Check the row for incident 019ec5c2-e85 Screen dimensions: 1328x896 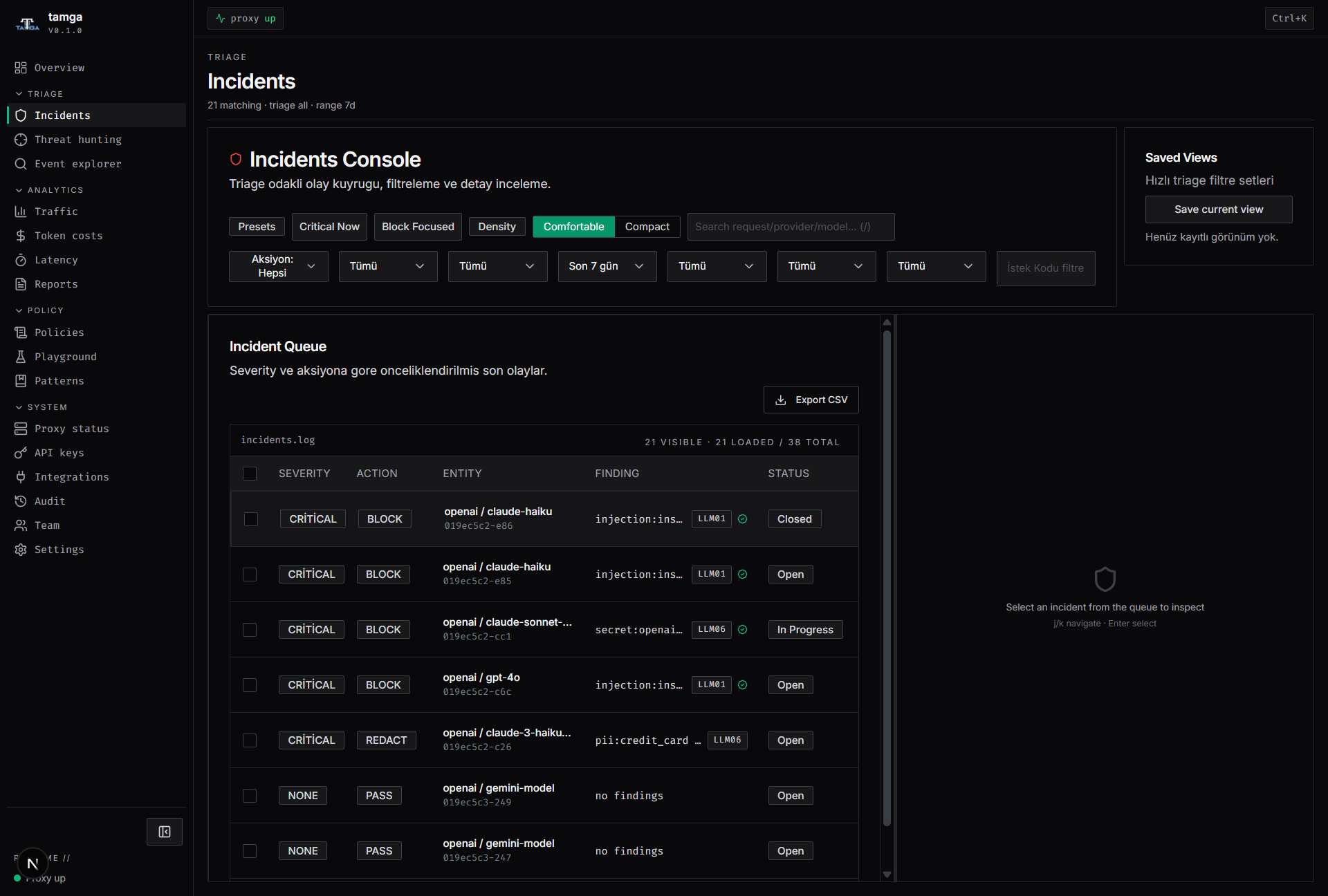pyautogui.click(x=250, y=575)
